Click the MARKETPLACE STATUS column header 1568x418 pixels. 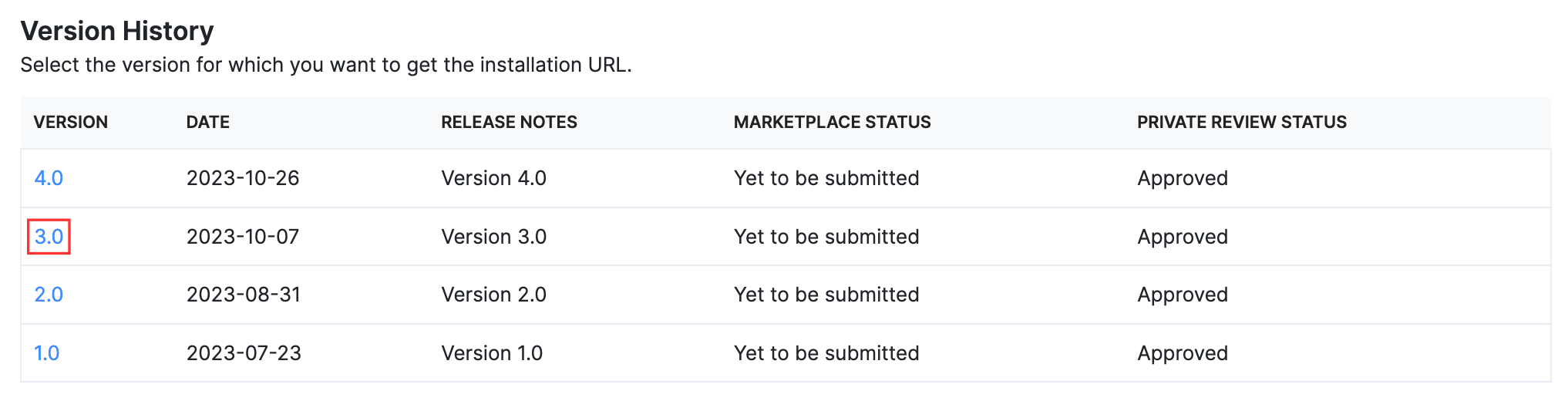[x=832, y=122]
